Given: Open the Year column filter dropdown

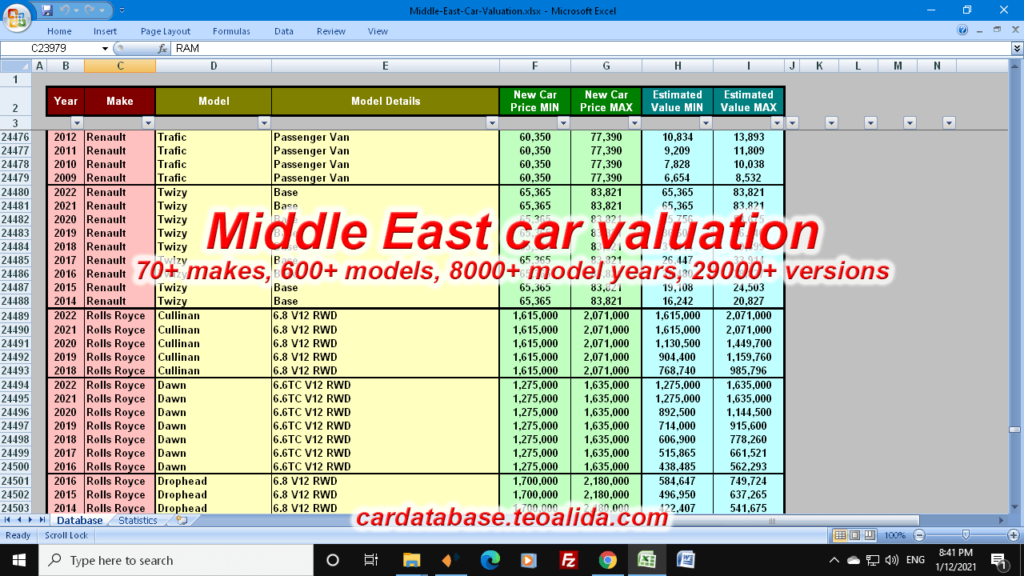Looking at the screenshot, I should pyautogui.click(x=76, y=121).
